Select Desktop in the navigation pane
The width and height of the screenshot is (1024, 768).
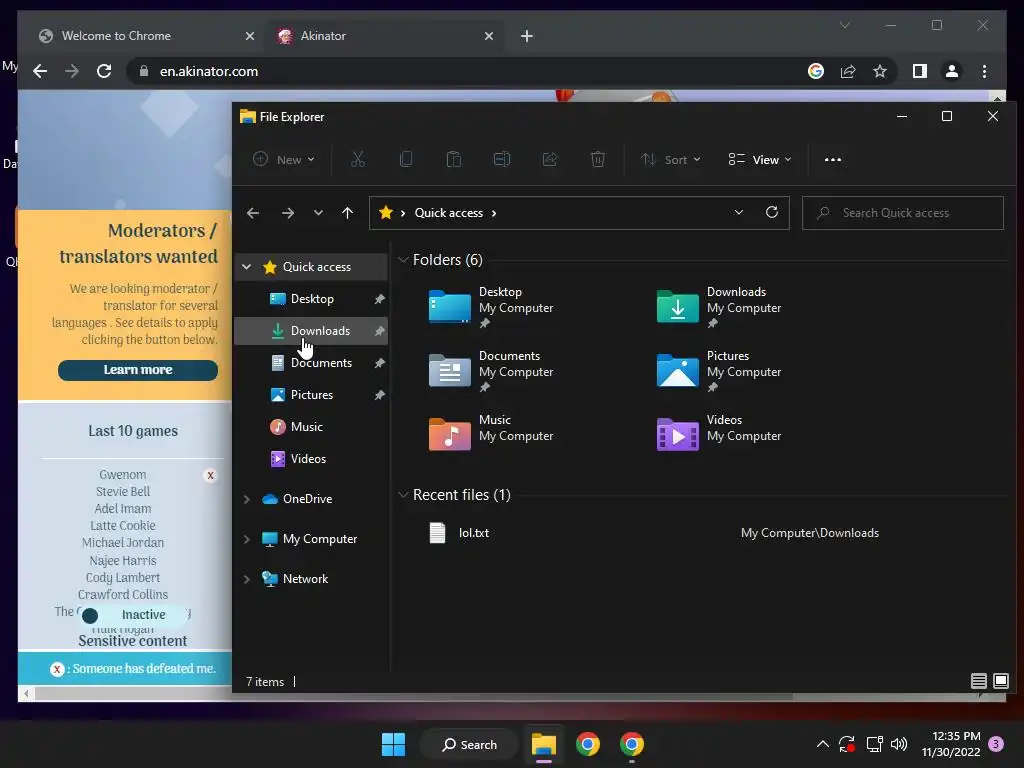coord(312,298)
